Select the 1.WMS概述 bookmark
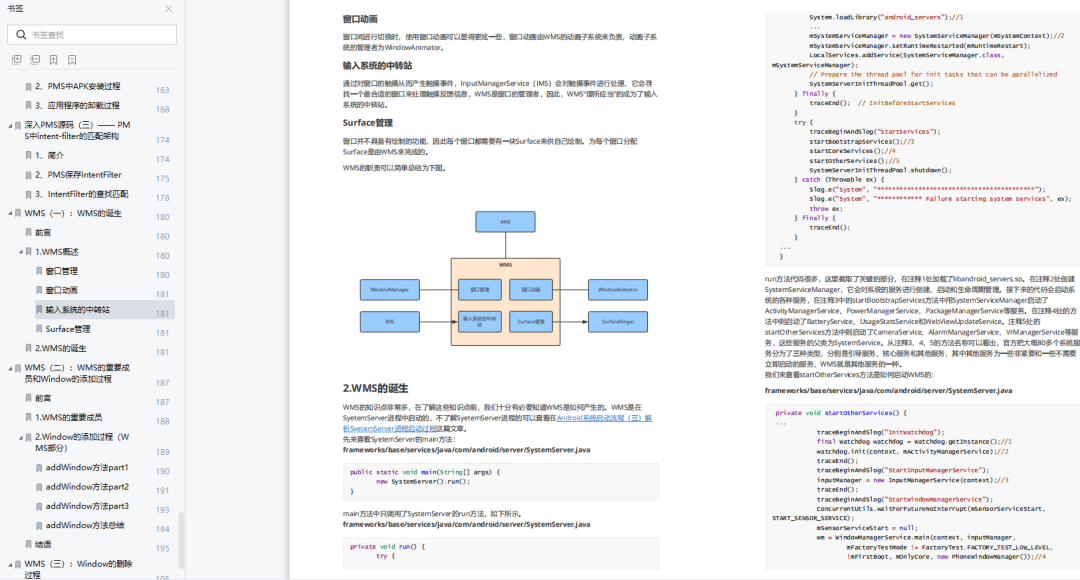1080x580 pixels. pos(56,252)
